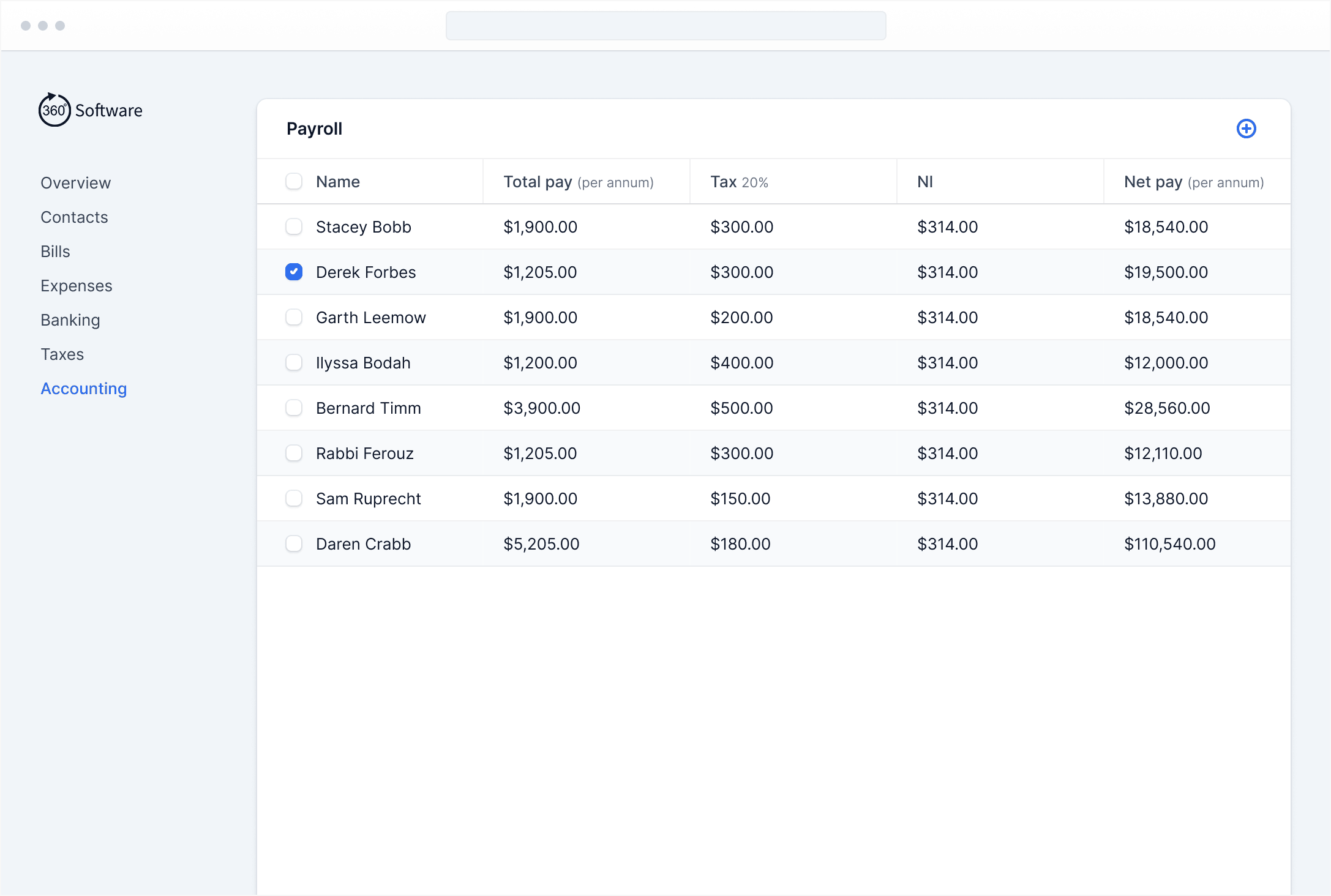Viewport: 1331px width, 896px height.
Task: Open the Banking page
Action: 70,320
